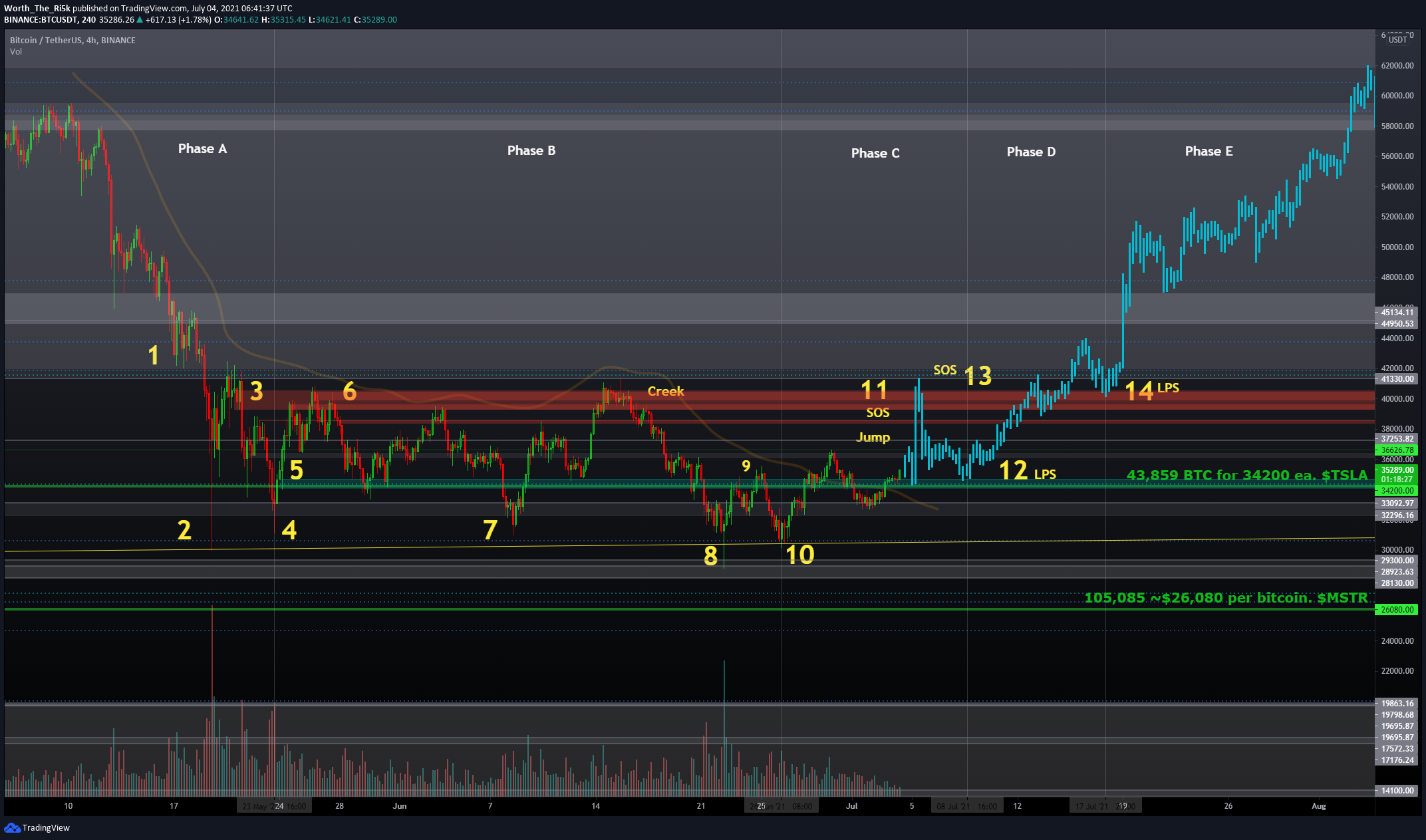Select the yellow number 5 annotation
1426x840 pixels.
click(296, 470)
